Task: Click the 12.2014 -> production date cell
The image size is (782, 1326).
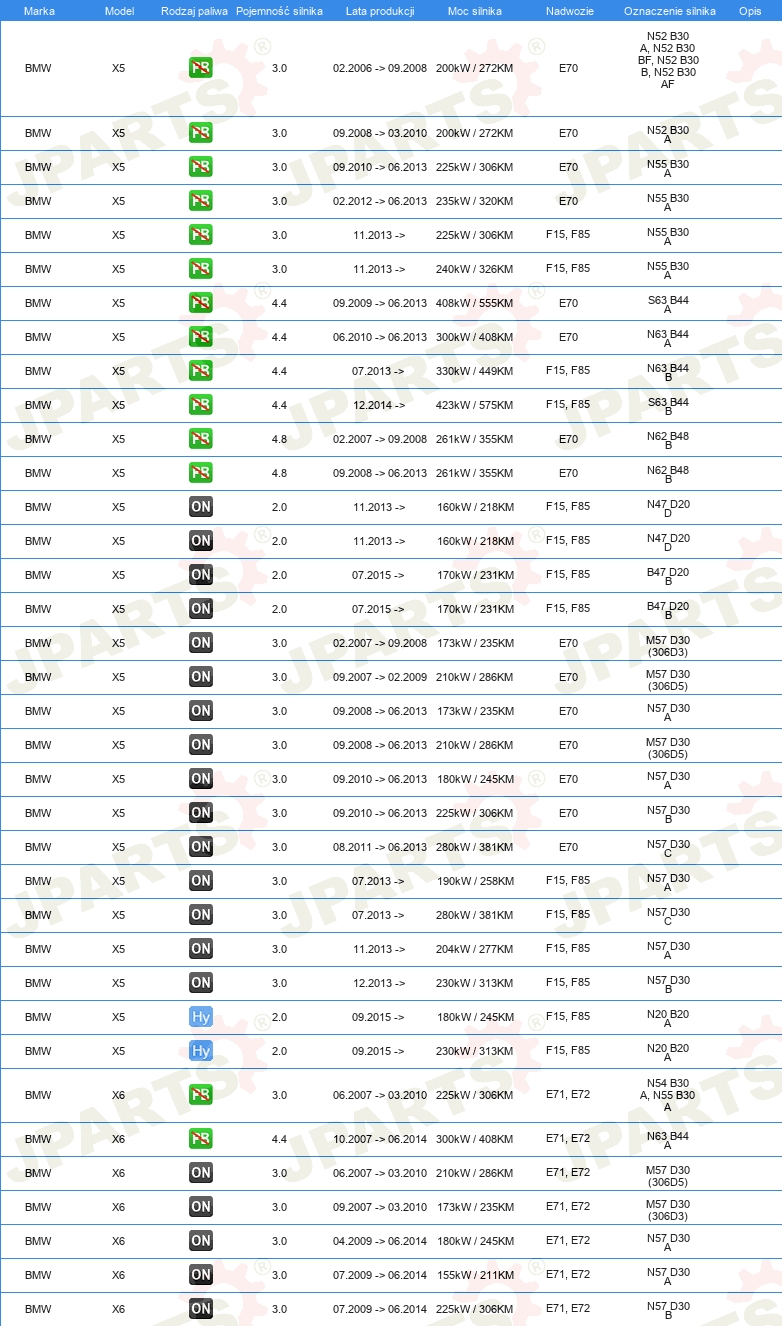Action: click(379, 405)
